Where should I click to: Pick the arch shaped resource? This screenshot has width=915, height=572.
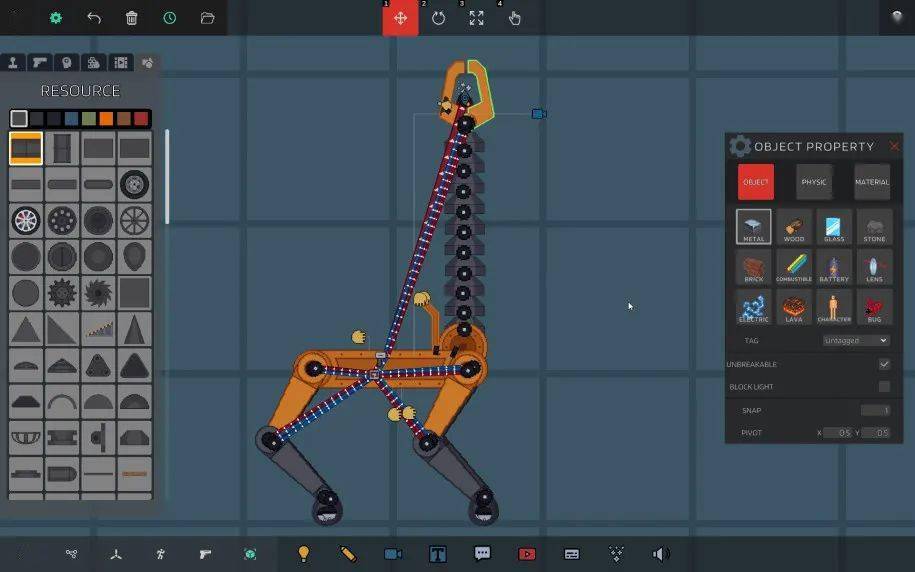62,402
